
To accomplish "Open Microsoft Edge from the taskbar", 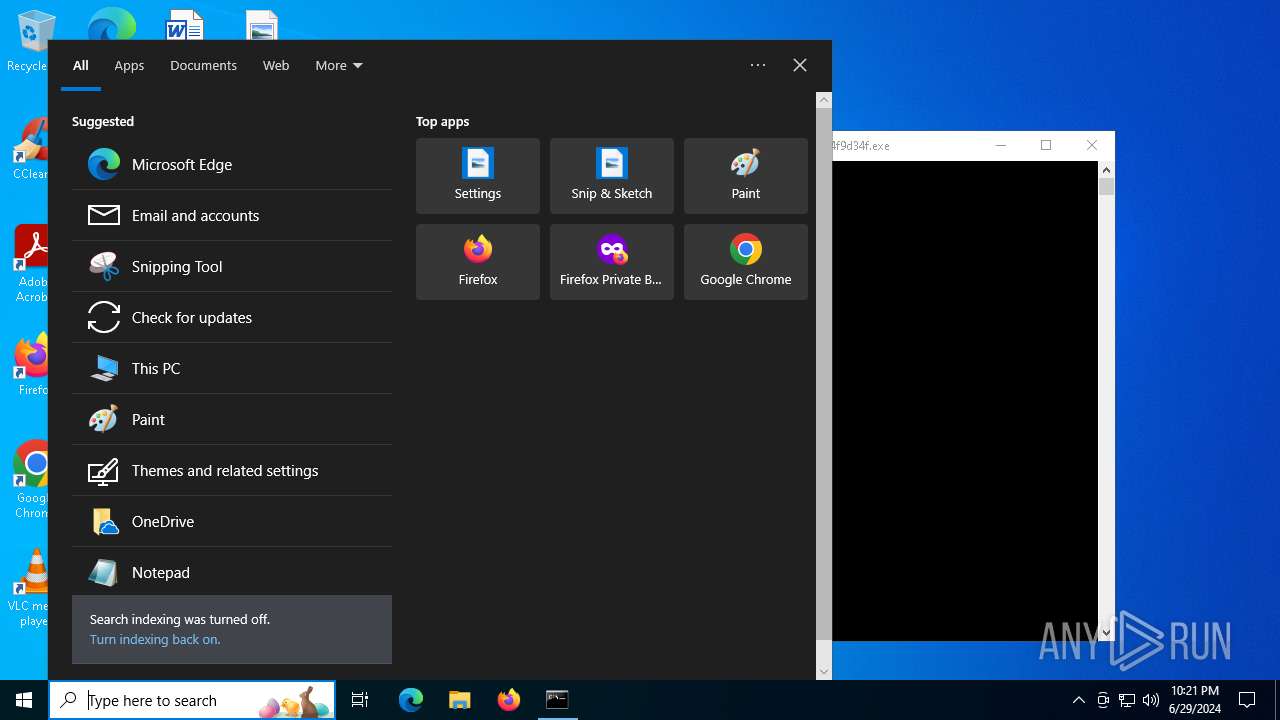I will click(411, 700).
